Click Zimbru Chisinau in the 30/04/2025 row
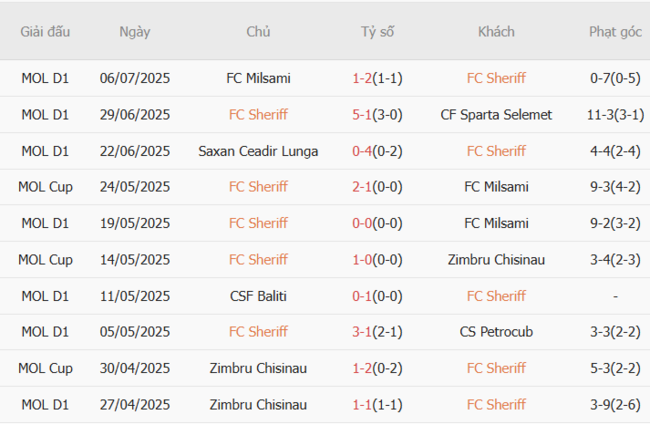Viewport: 650px width, 425px height. (258, 368)
